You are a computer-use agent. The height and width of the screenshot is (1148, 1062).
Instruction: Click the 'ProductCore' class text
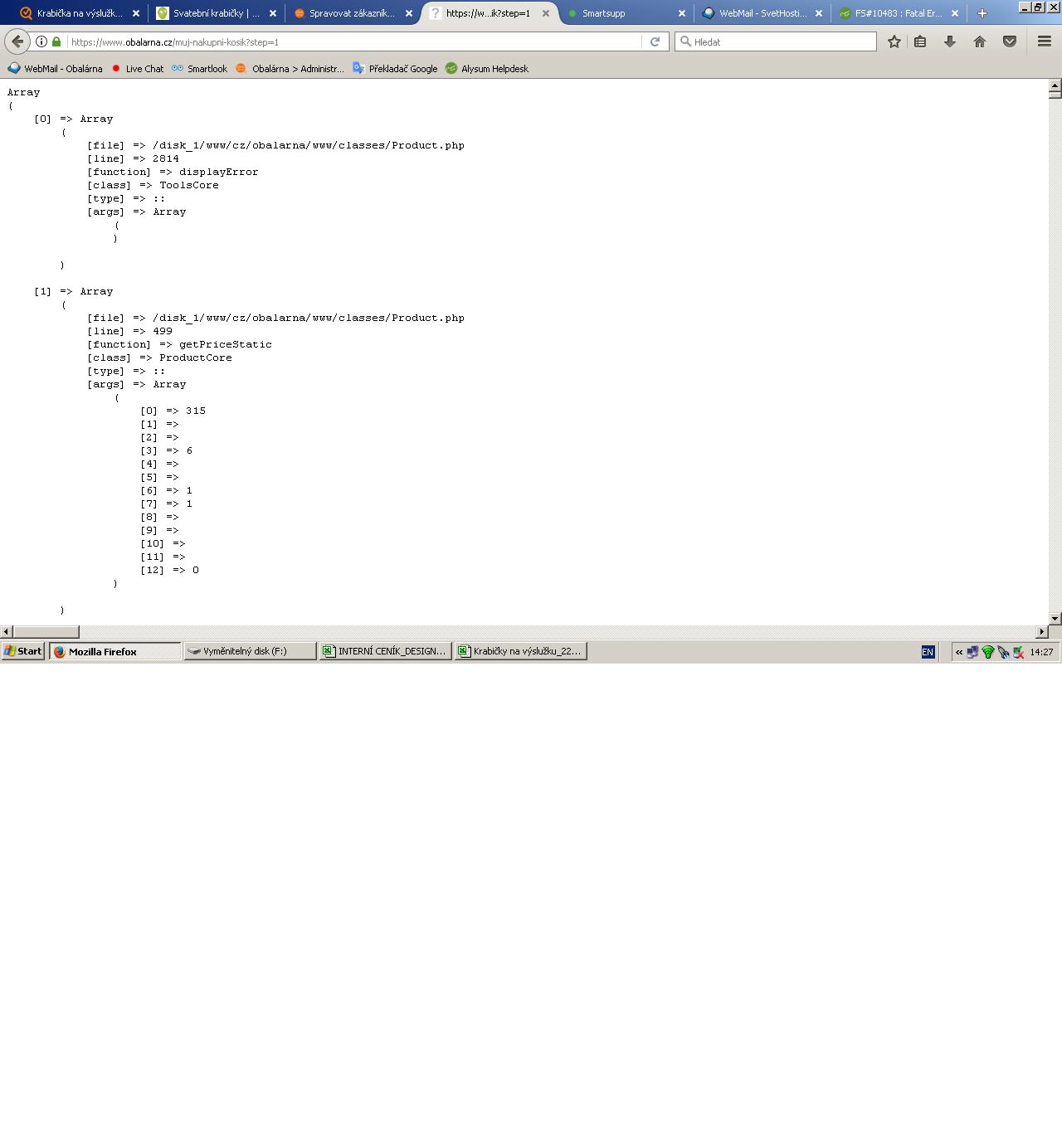click(196, 358)
